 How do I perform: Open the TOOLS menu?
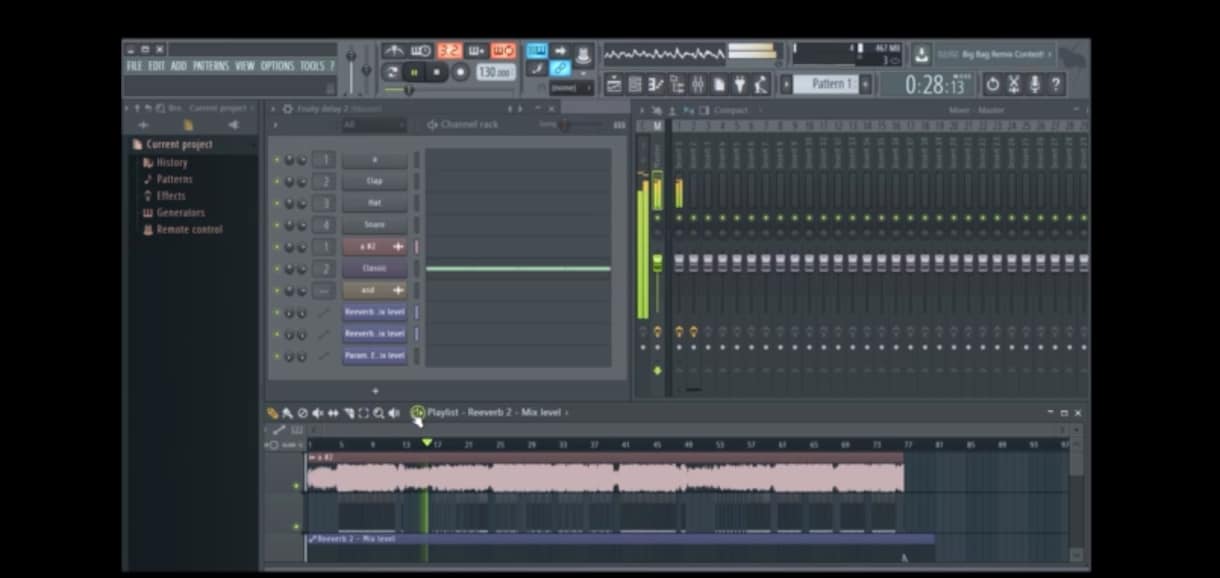click(312, 66)
